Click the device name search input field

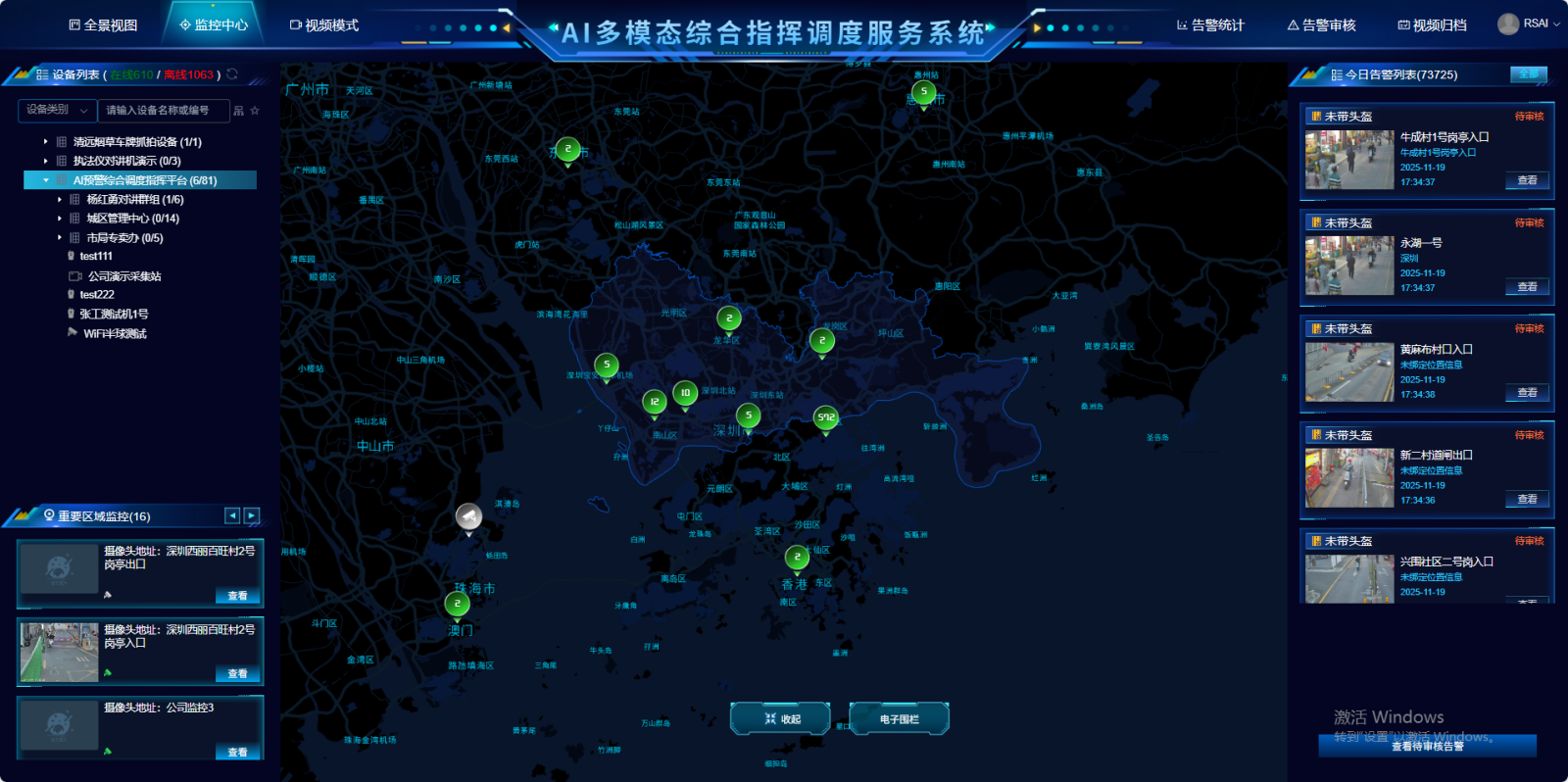pyautogui.click(x=163, y=110)
